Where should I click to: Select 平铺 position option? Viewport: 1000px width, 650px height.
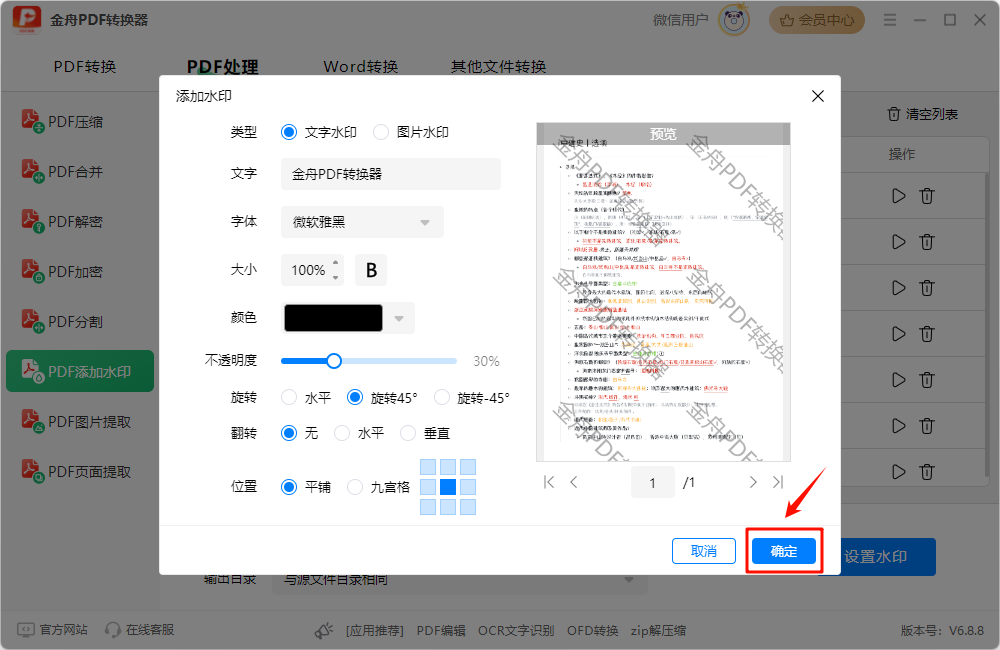tap(306, 487)
